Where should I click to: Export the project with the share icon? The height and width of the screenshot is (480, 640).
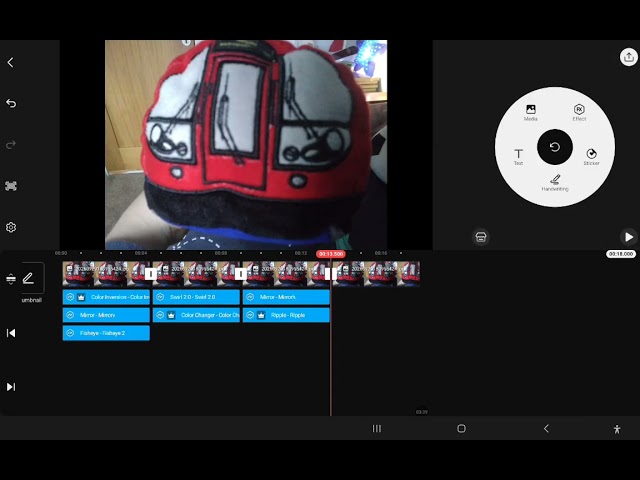(629, 57)
